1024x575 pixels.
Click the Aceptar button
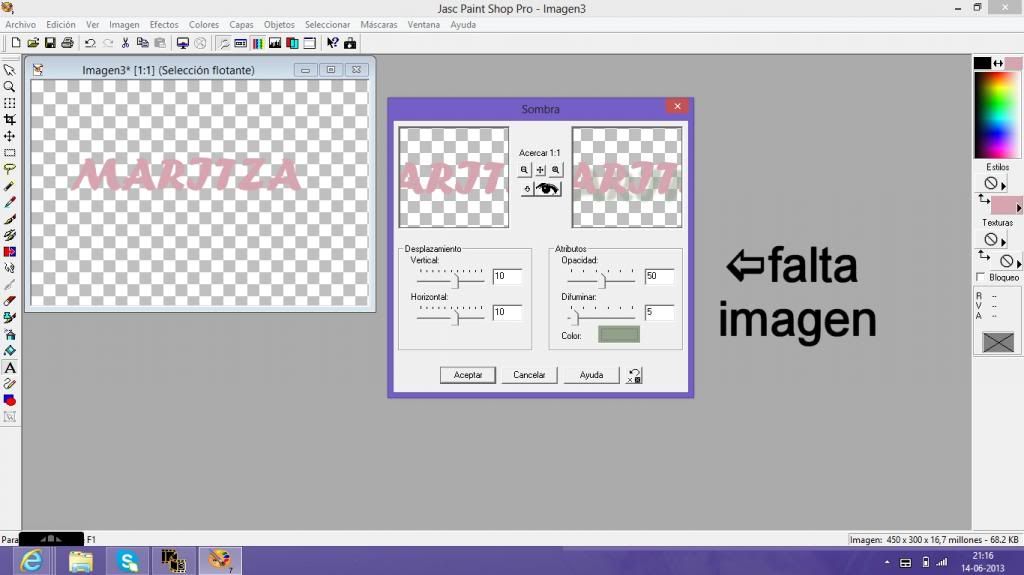click(x=468, y=375)
